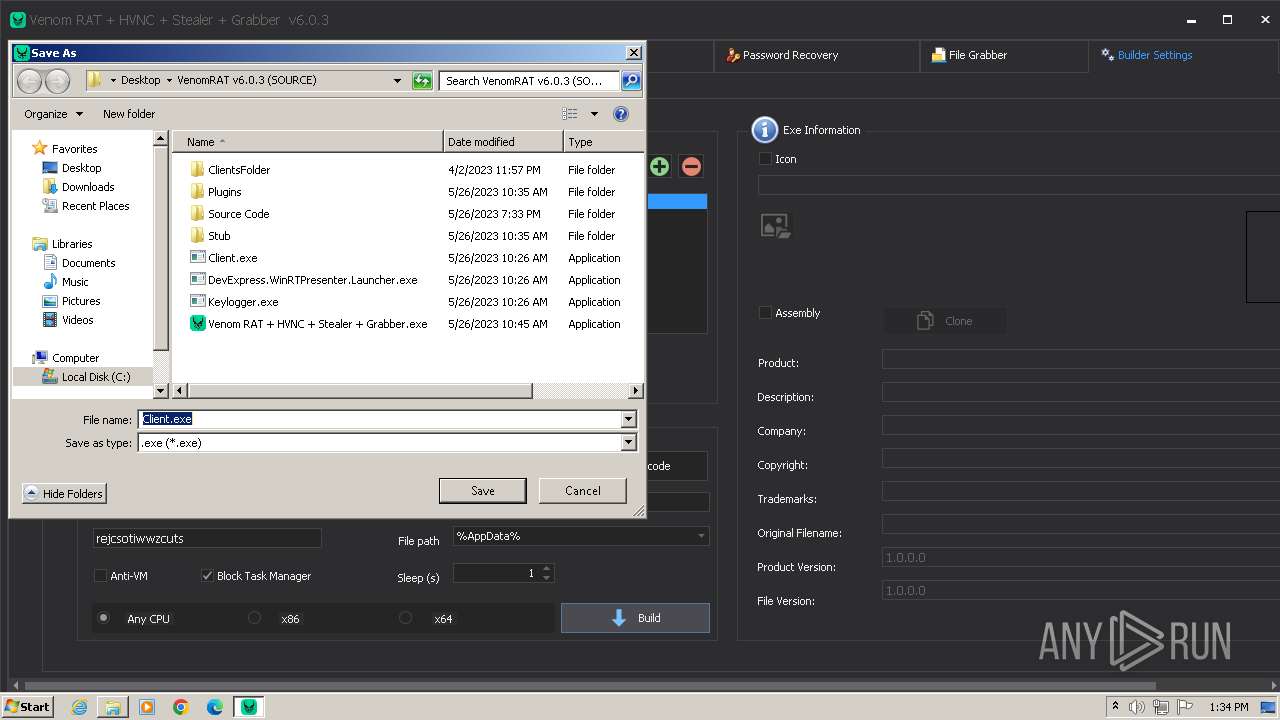The image size is (1280, 720).
Task: Click the Clone button
Action: click(x=945, y=321)
